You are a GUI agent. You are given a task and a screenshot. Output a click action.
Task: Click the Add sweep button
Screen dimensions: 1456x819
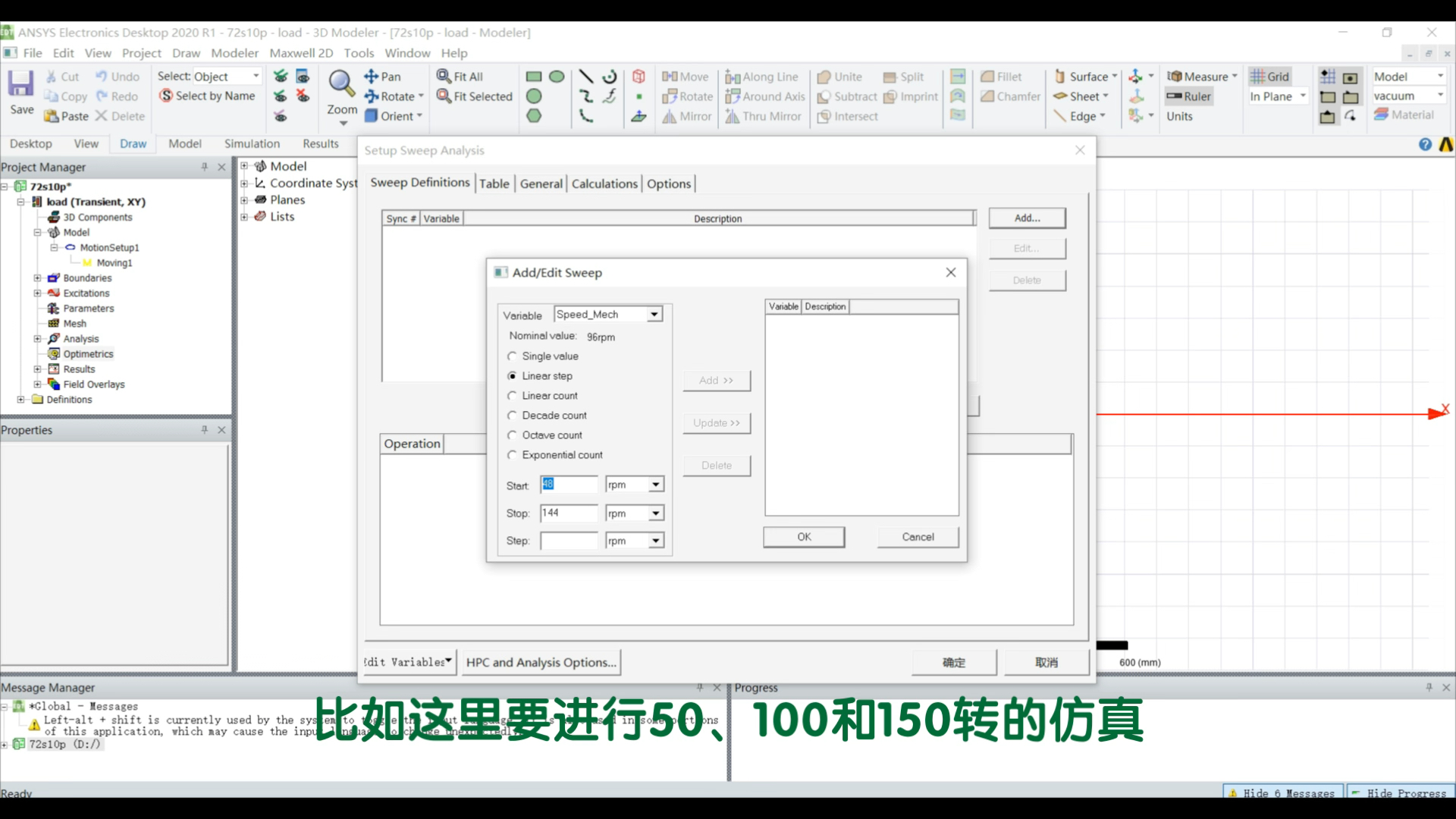(x=1027, y=218)
